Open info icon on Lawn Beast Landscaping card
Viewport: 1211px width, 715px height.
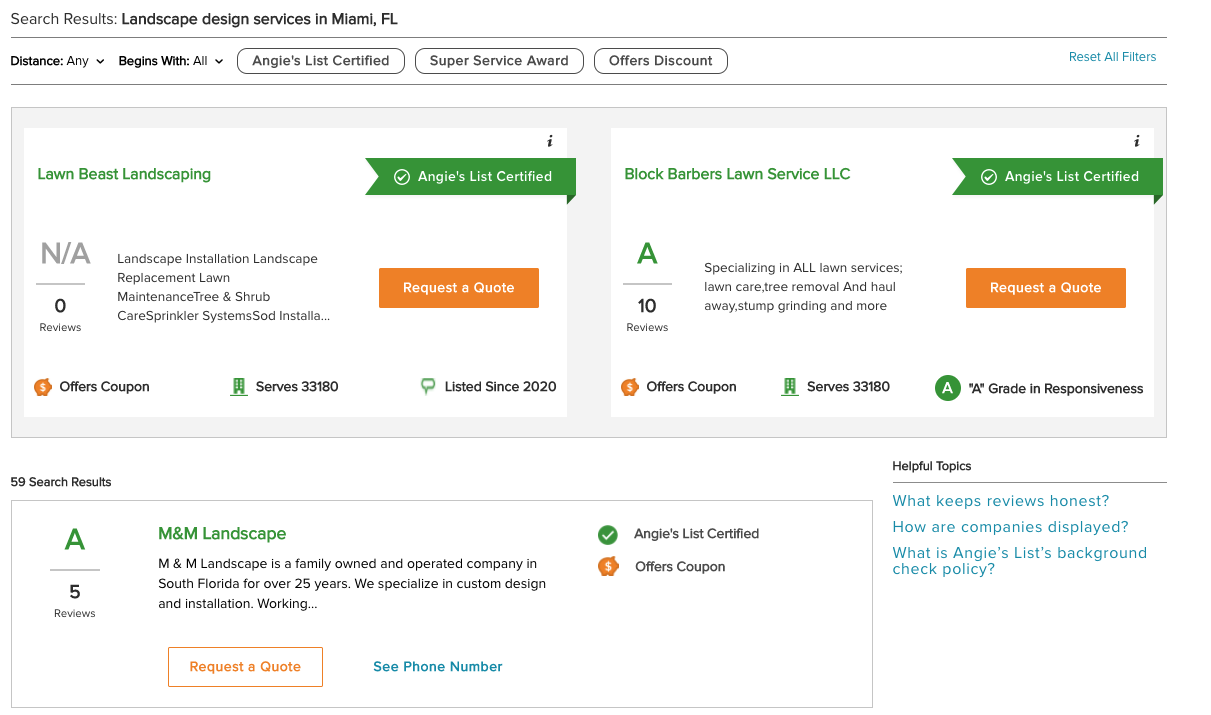pos(550,142)
